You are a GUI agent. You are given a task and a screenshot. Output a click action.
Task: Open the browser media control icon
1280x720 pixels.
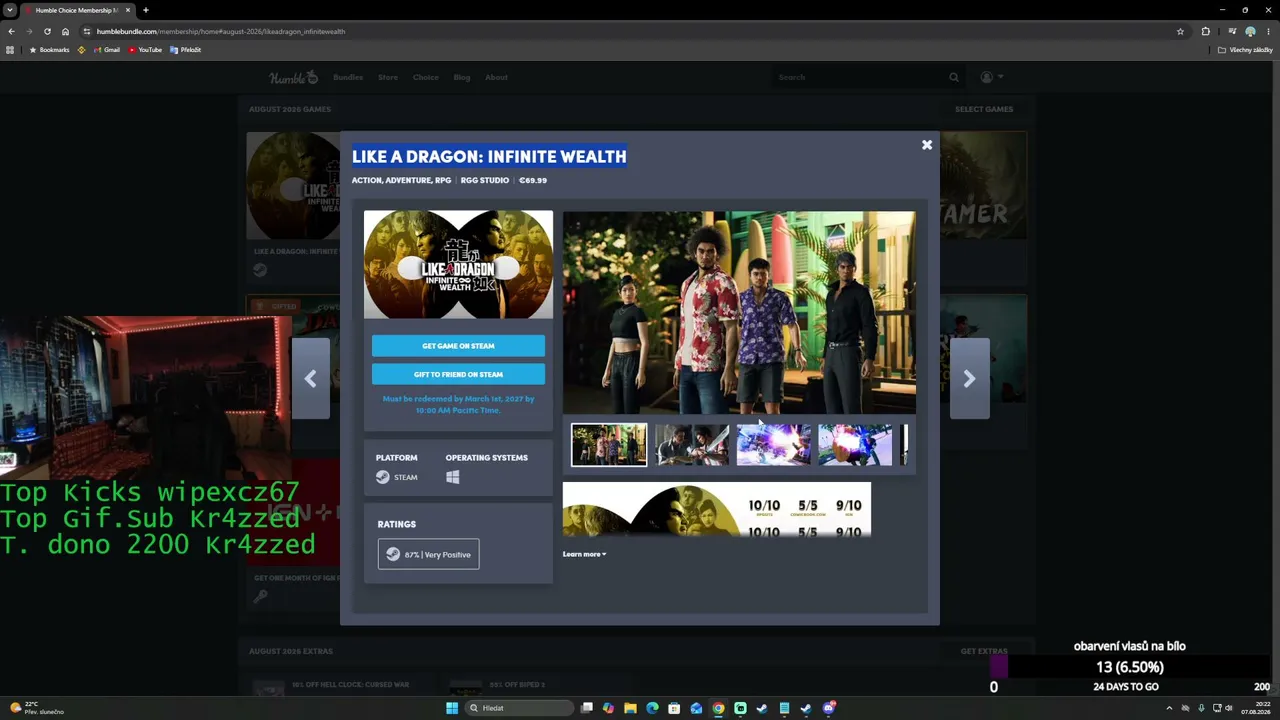[x=1232, y=31]
